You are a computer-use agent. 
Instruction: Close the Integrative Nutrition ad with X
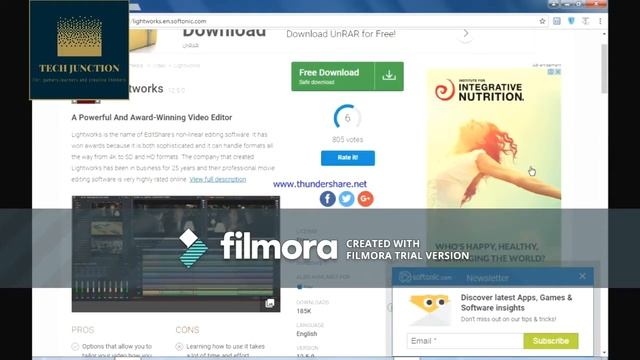click(x=558, y=72)
